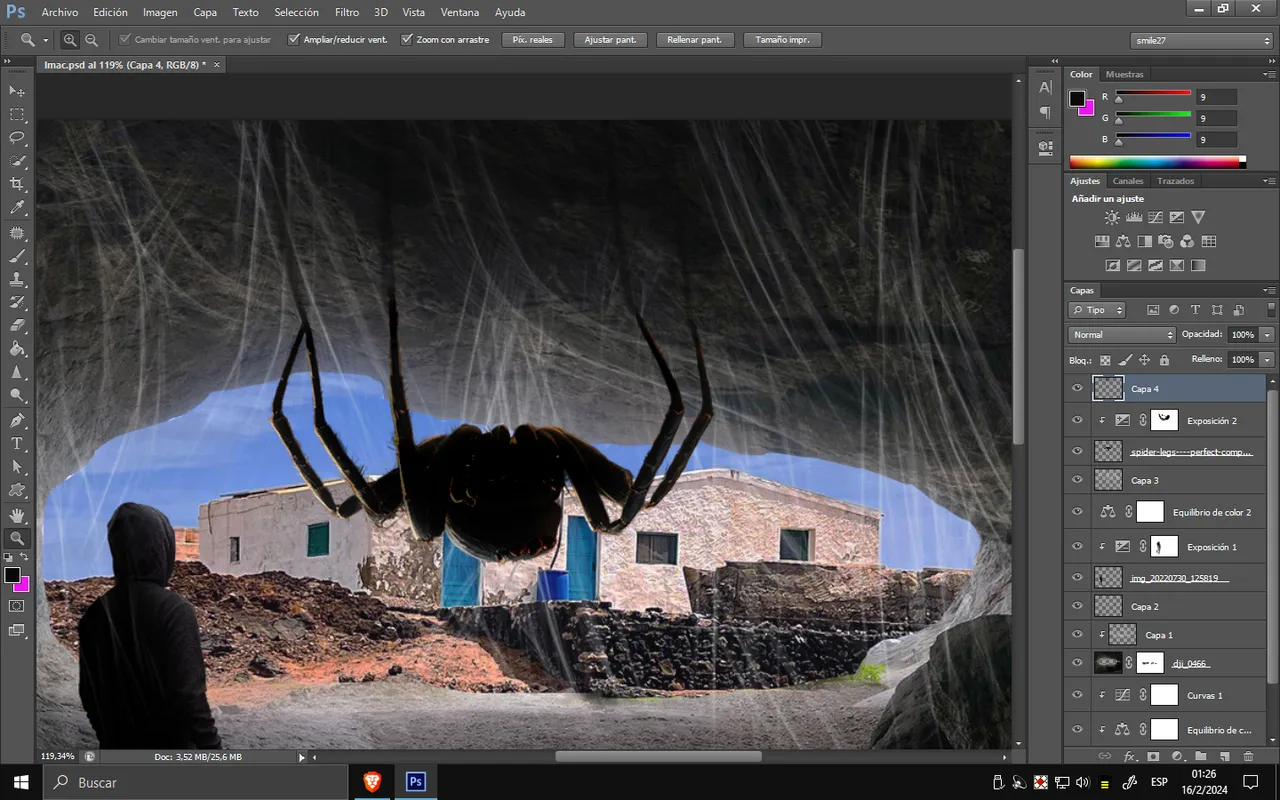
Task: Click the Píx. reales button
Action: pos(533,40)
